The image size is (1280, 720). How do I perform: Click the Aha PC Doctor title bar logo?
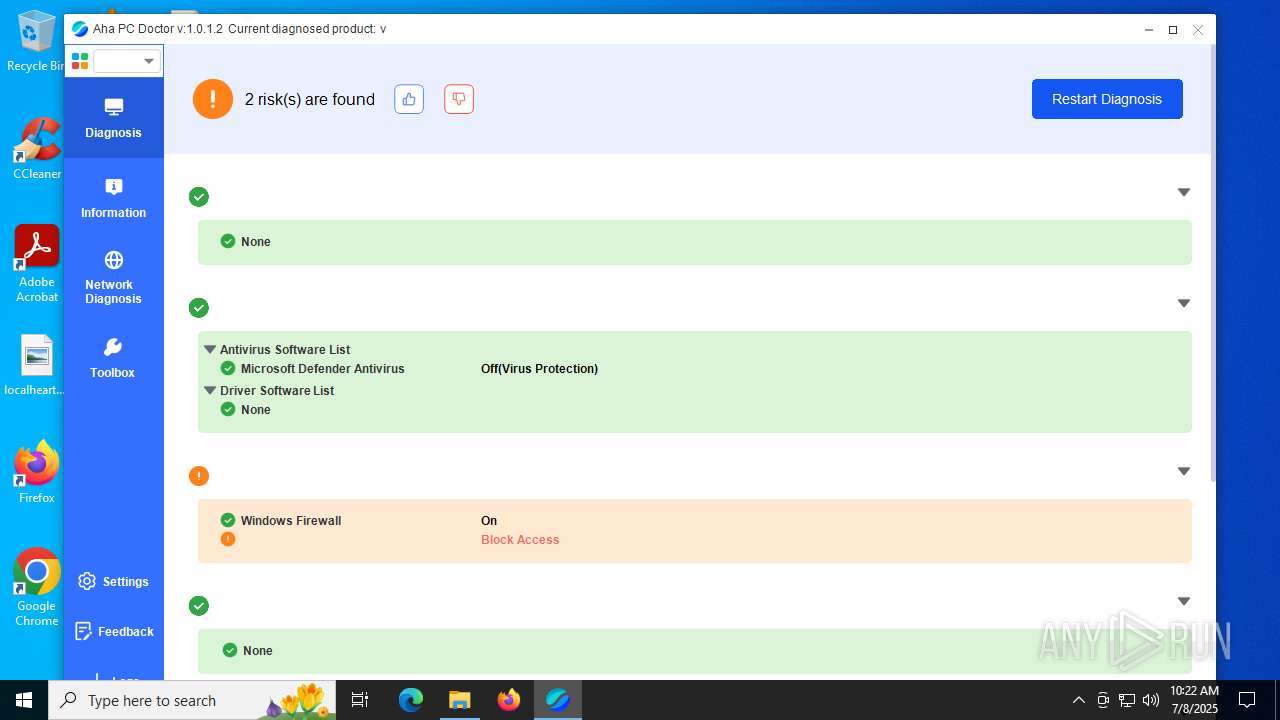coord(80,29)
